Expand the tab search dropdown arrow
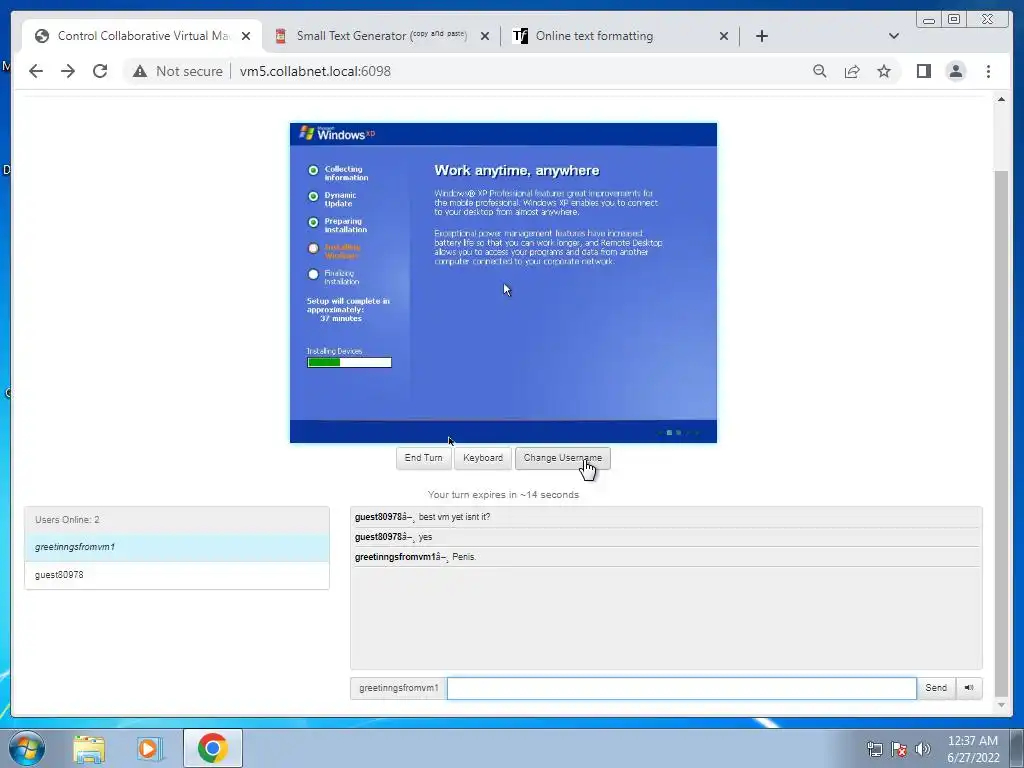This screenshot has width=1024, height=768. click(894, 36)
